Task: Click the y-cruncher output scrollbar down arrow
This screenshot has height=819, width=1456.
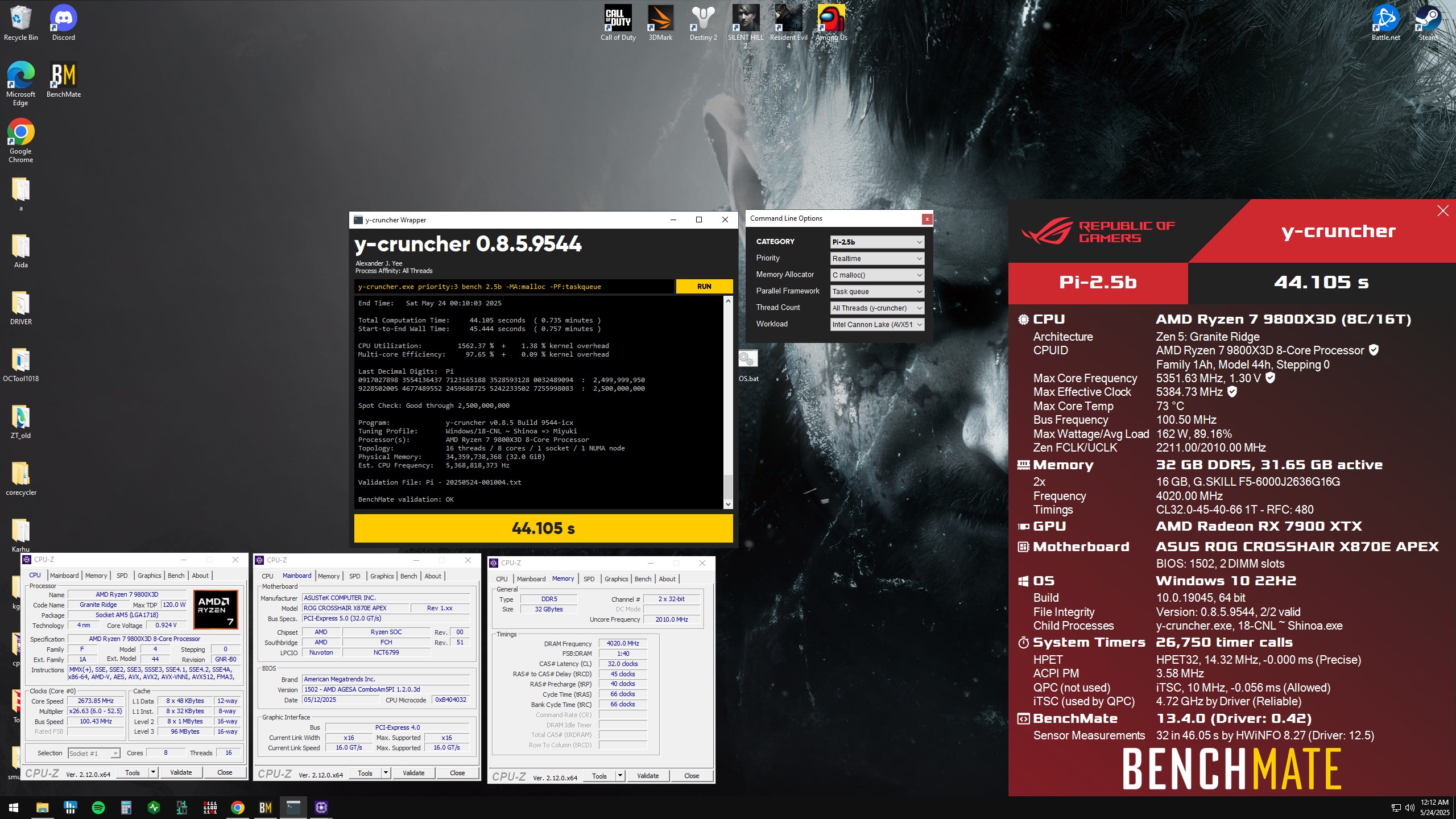Action: click(x=728, y=504)
